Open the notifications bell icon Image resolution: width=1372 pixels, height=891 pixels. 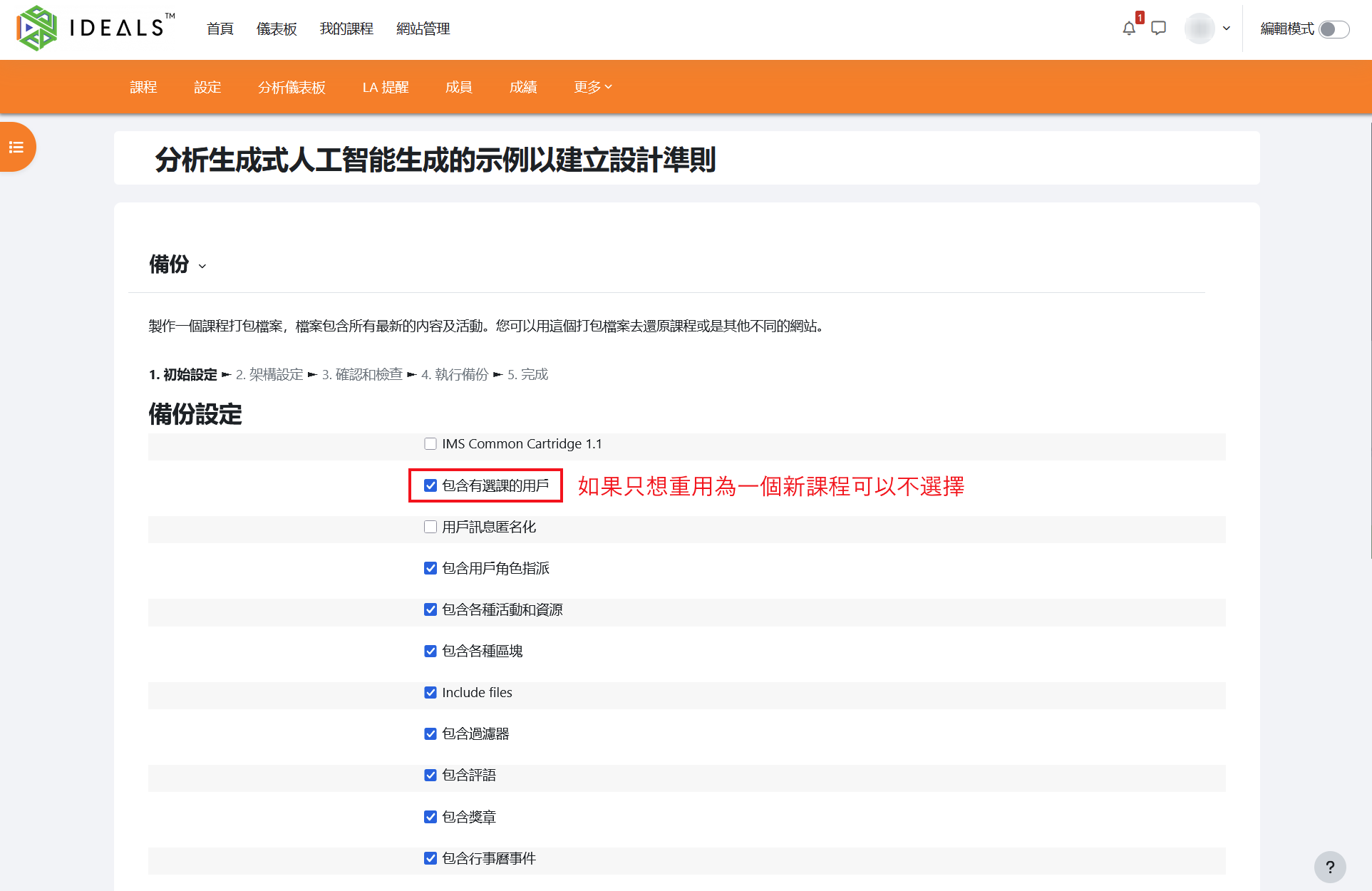[1129, 29]
